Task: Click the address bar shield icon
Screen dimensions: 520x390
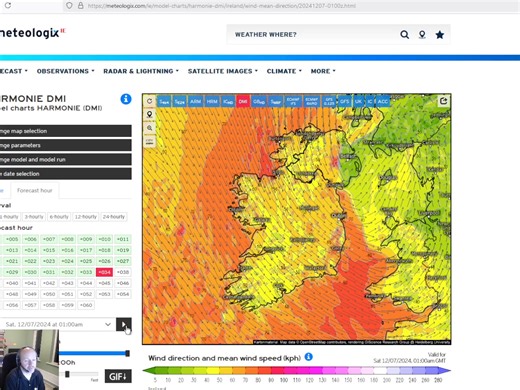Action: coord(69,6)
